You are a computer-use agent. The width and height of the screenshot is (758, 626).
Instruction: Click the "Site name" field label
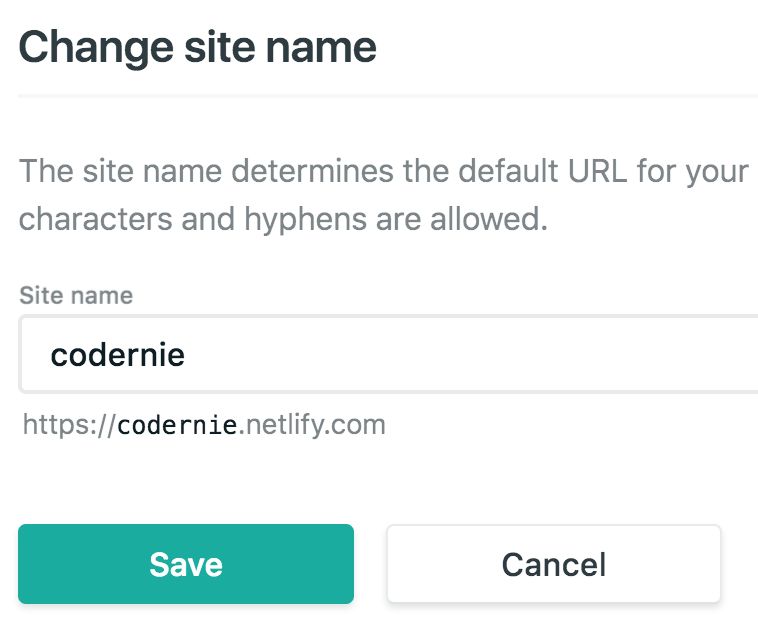(x=76, y=295)
